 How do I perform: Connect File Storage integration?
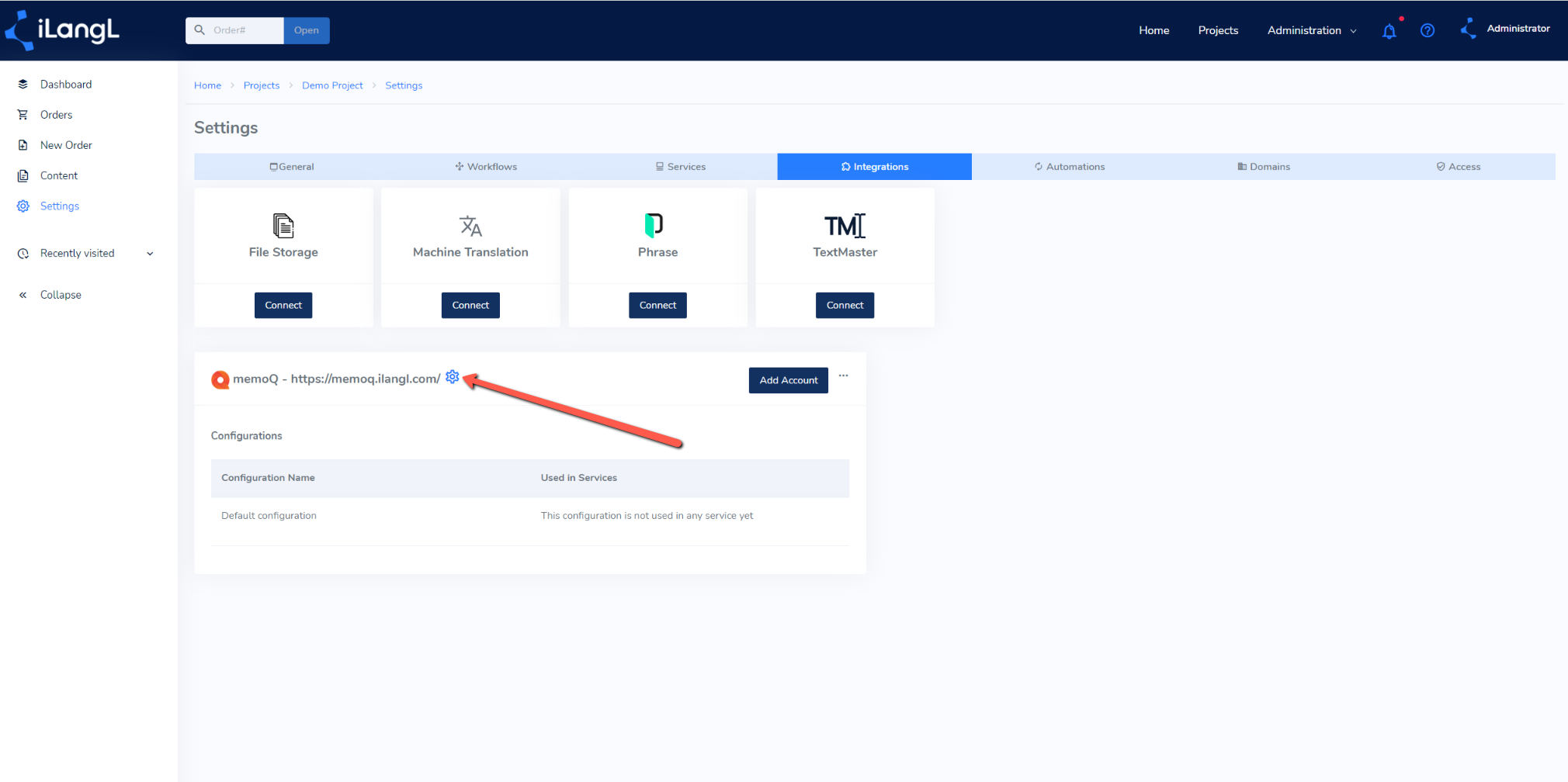coord(283,305)
